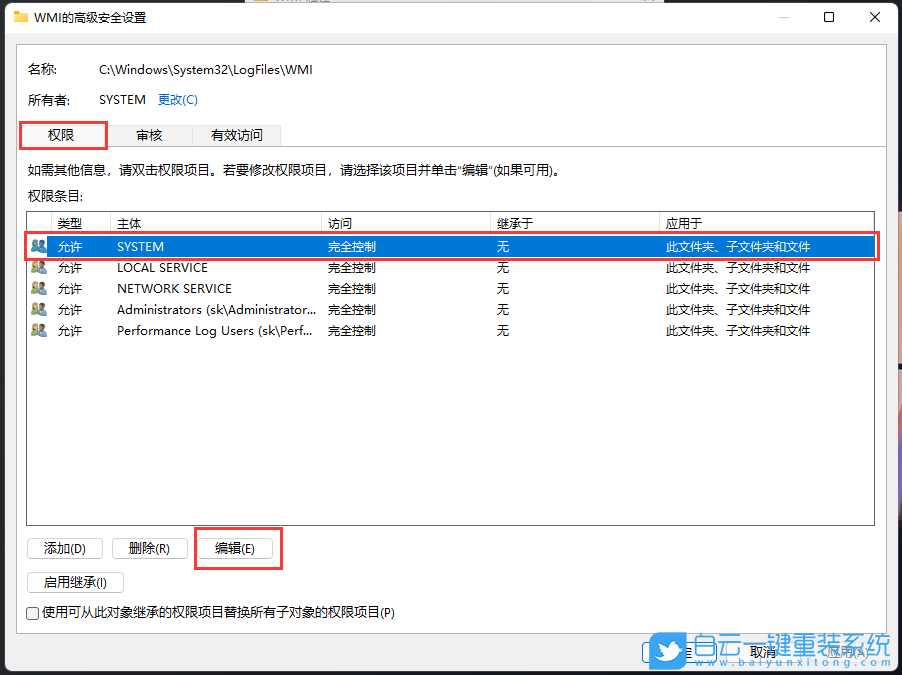Click the 取消 button

pos(762,651)
